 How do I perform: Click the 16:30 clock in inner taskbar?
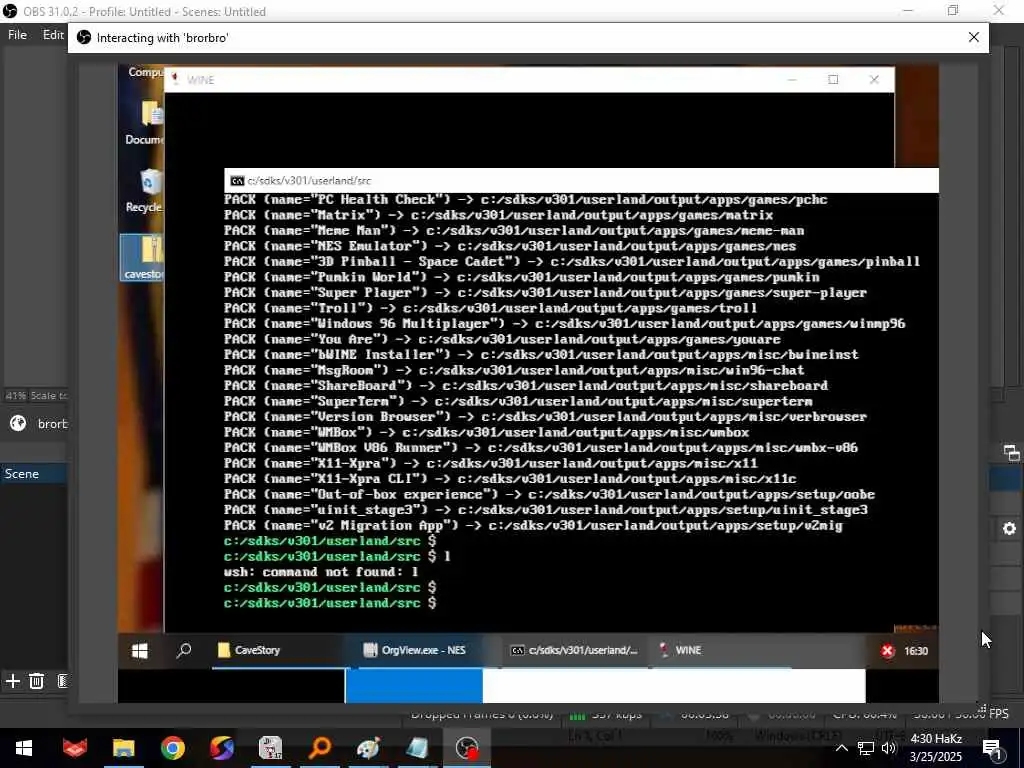[x=916, y=650]
